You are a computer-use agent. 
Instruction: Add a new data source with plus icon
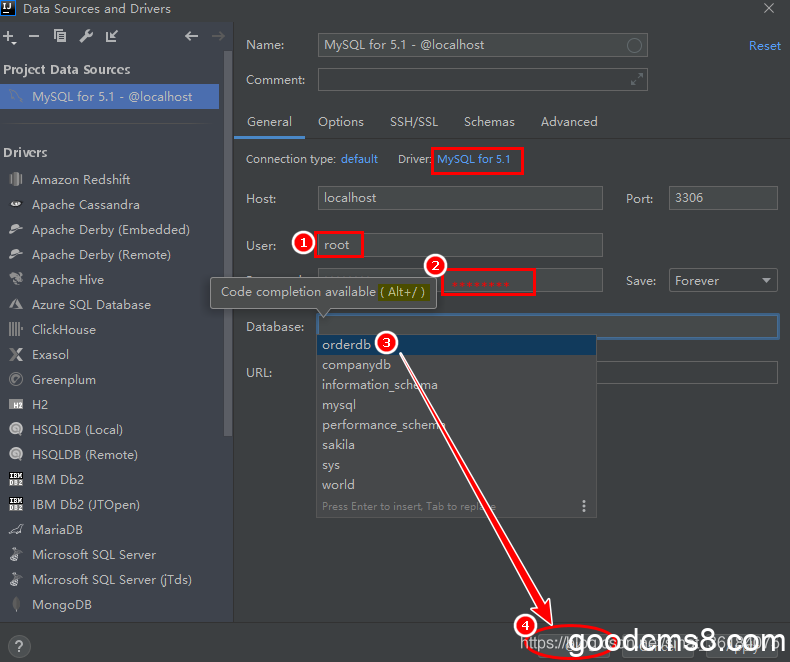point(10,37)
